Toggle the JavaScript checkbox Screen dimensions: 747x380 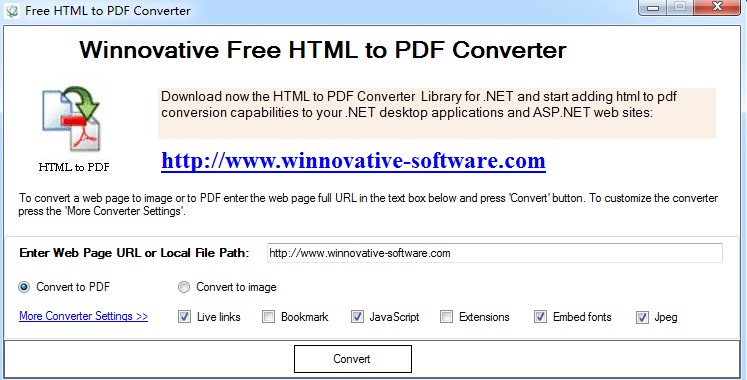(357, 317)
